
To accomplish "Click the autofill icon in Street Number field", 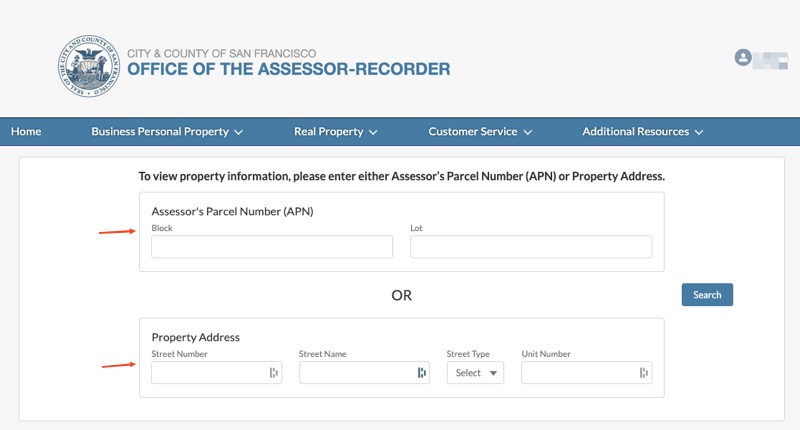I will pos(273,373).
